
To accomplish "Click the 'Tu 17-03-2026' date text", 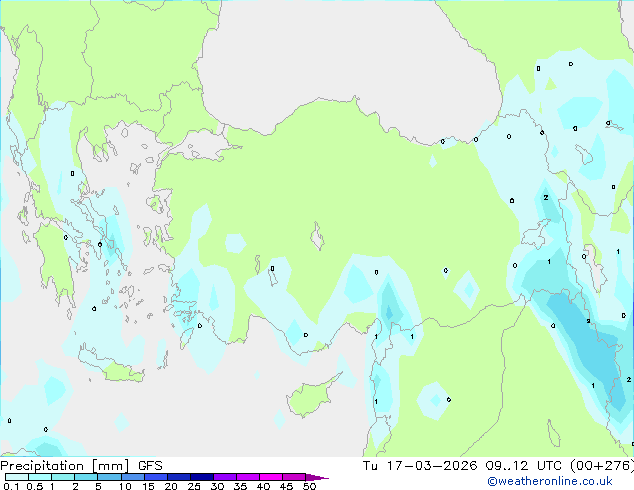I will (420, 466).
